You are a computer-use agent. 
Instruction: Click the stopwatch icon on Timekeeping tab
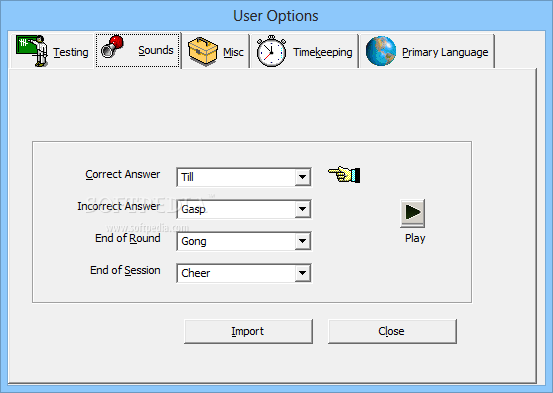[271, 51]
